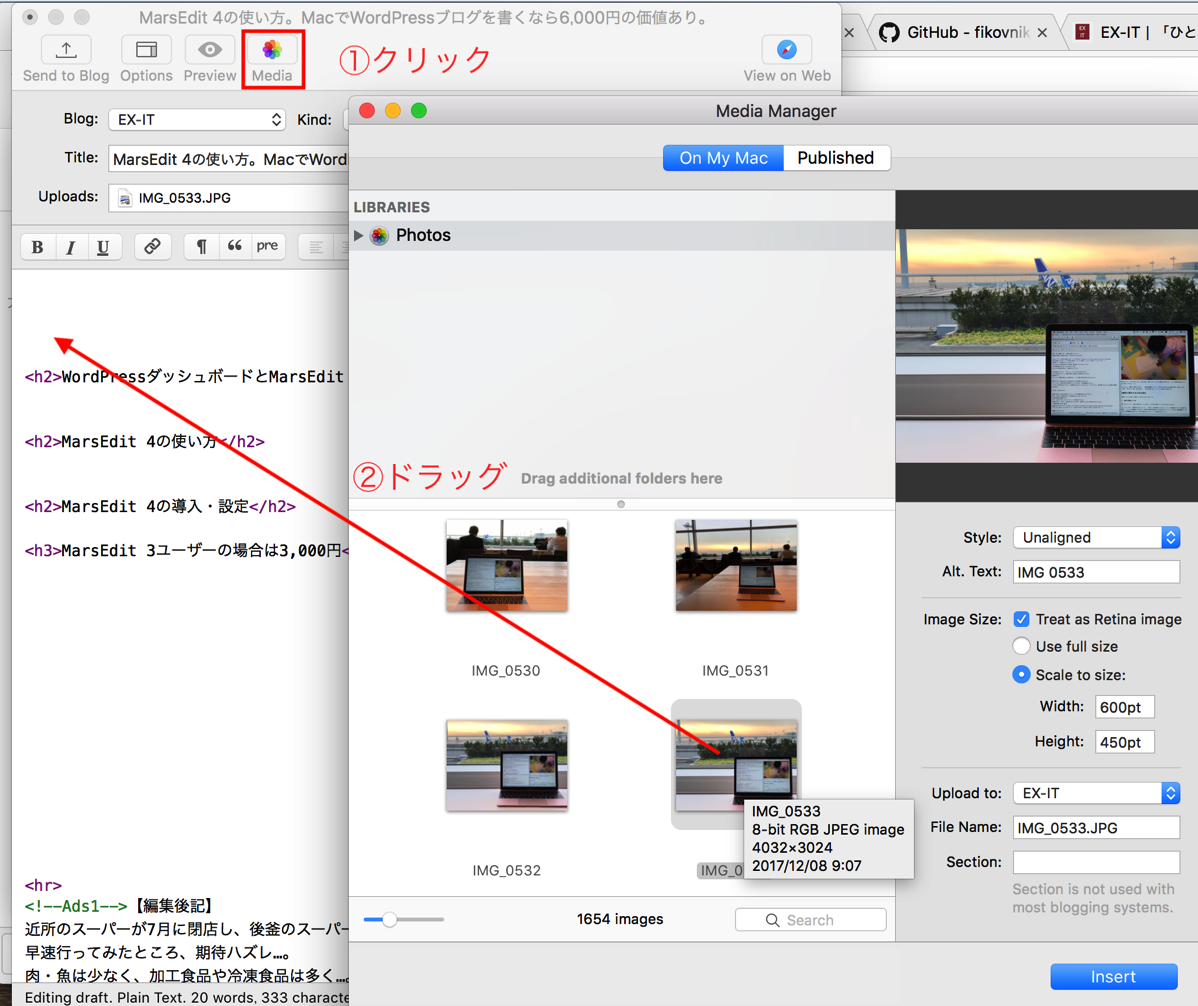Click the '<hr>' line in editor
This screenshot has width=1198, height=1006.
click(x=43, y=885)
